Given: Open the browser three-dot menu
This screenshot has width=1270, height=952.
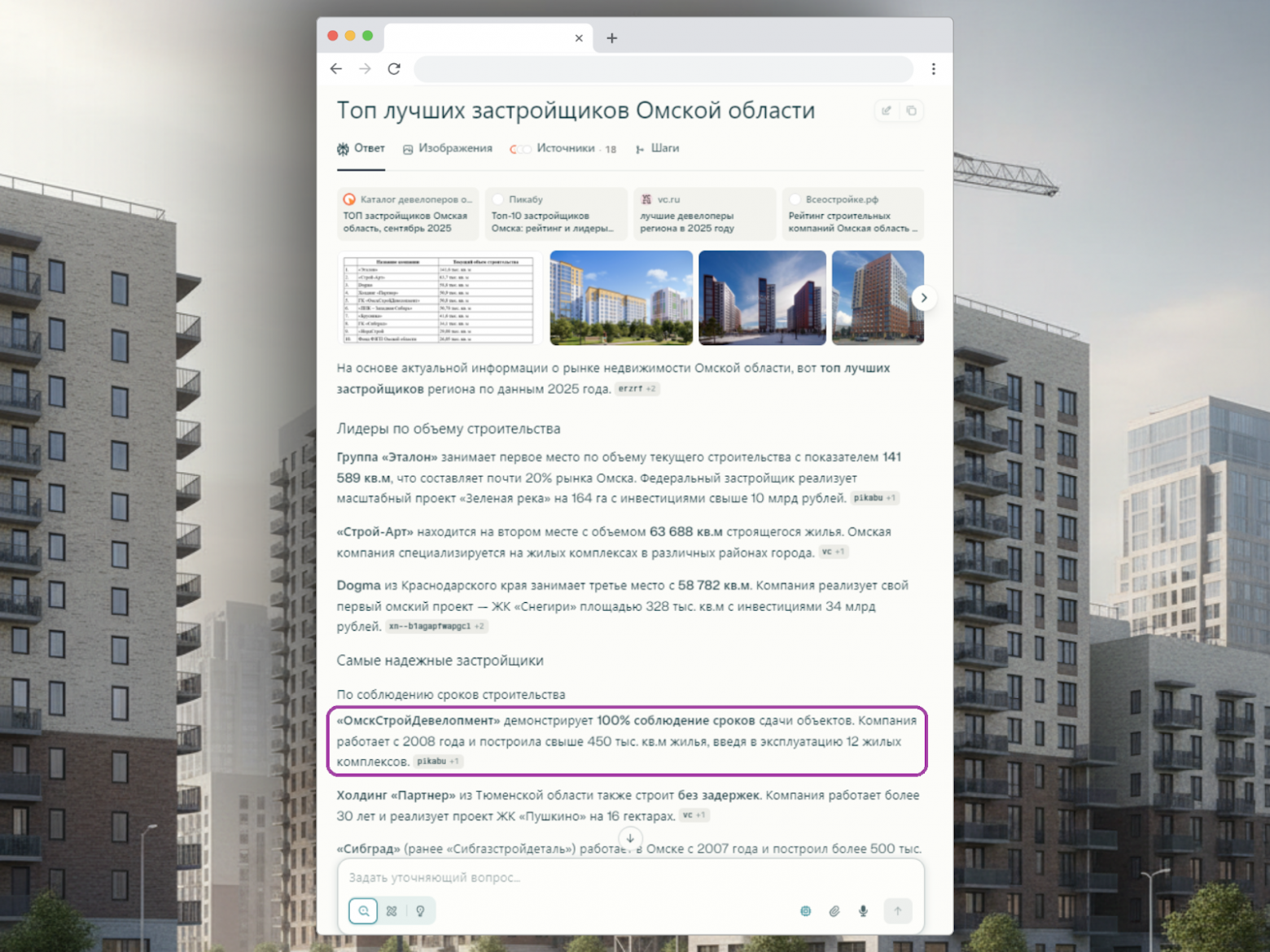Looking at the screenshot, I should click(933, 69).
